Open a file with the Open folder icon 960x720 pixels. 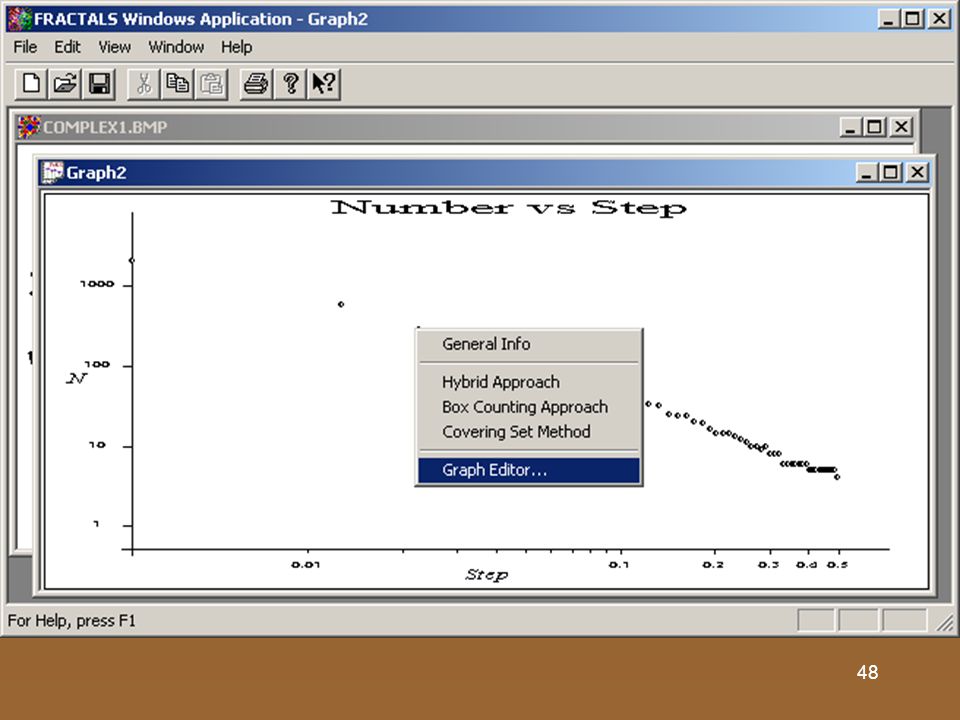point(65,83)
